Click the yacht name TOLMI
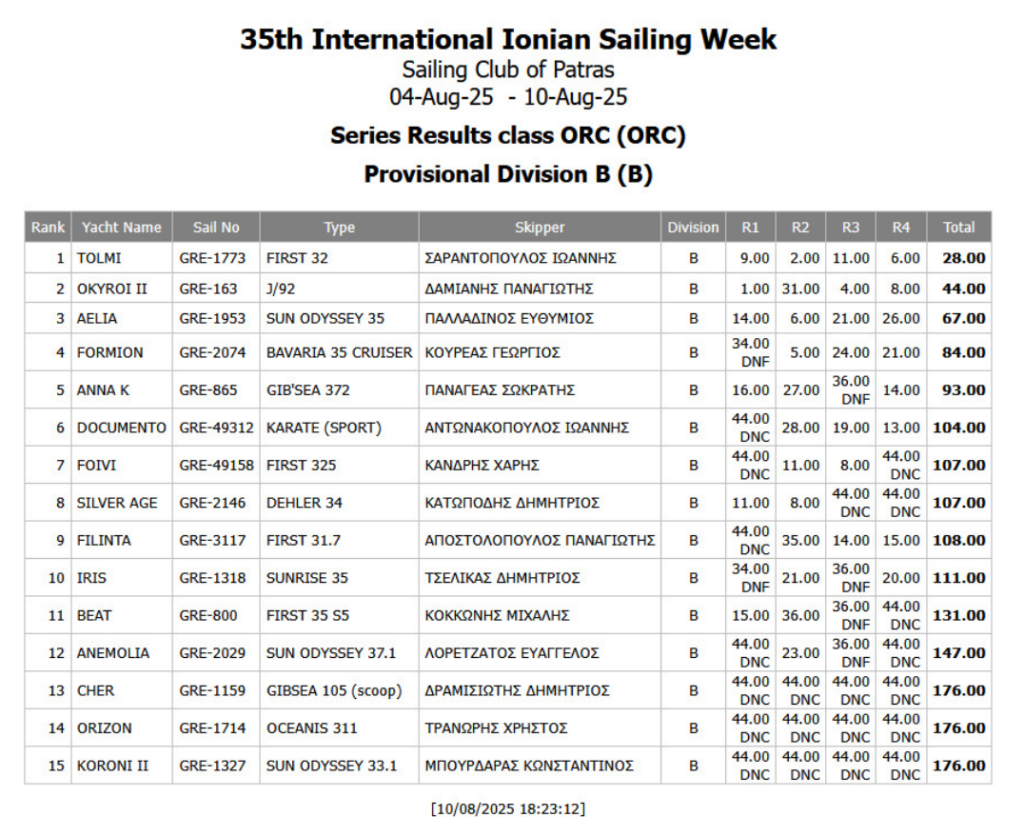Screen dimensions: 1024x817 pyautogui.click(x=99, y=258)
